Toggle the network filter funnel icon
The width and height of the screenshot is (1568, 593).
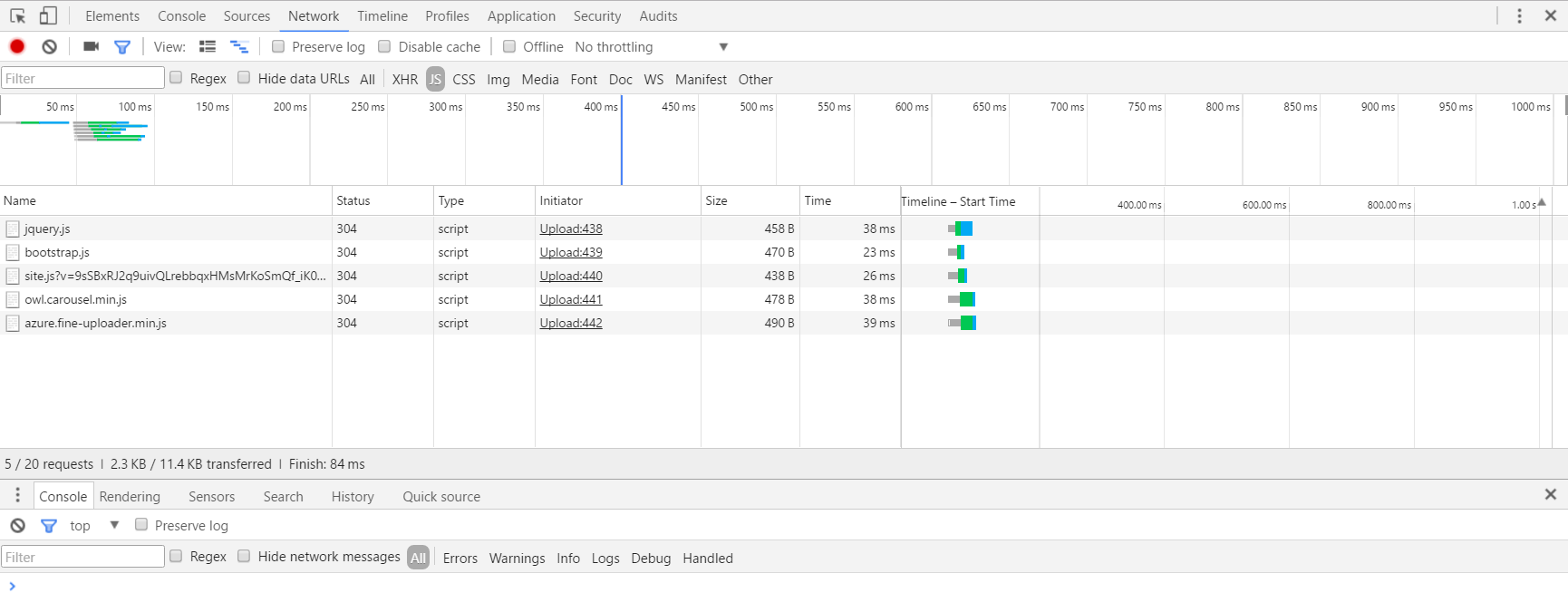pos(122,46)
